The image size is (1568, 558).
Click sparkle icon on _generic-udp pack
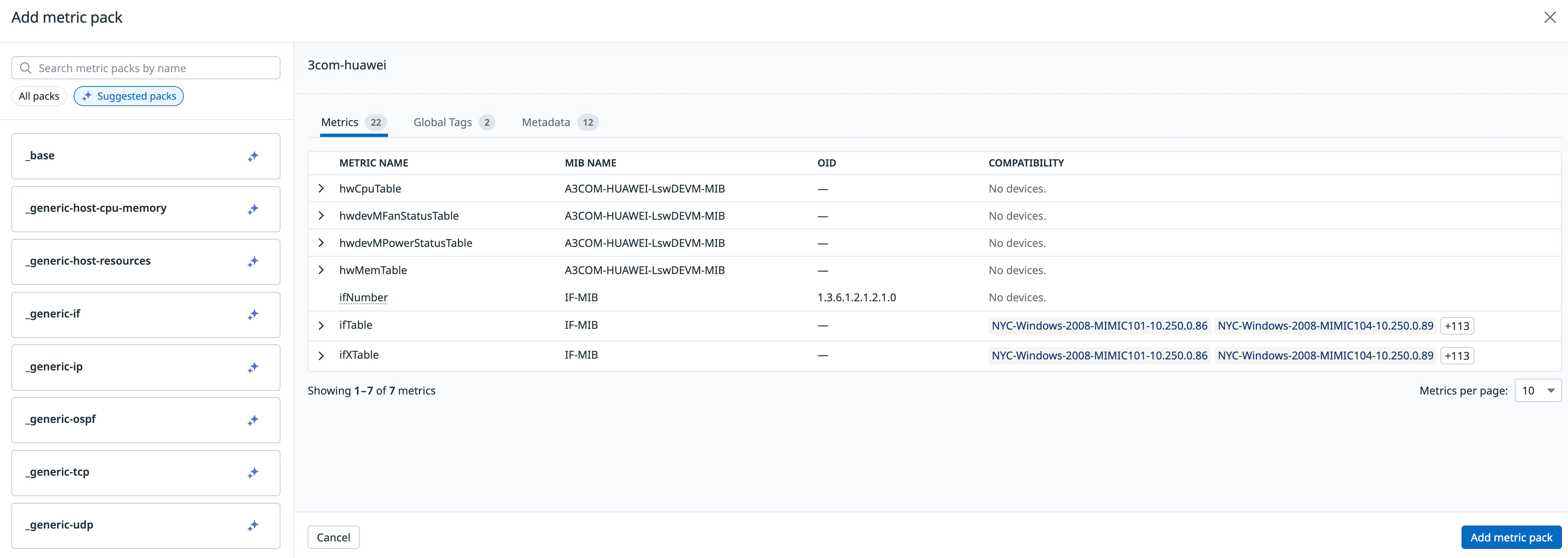click(x=253, y=525)
